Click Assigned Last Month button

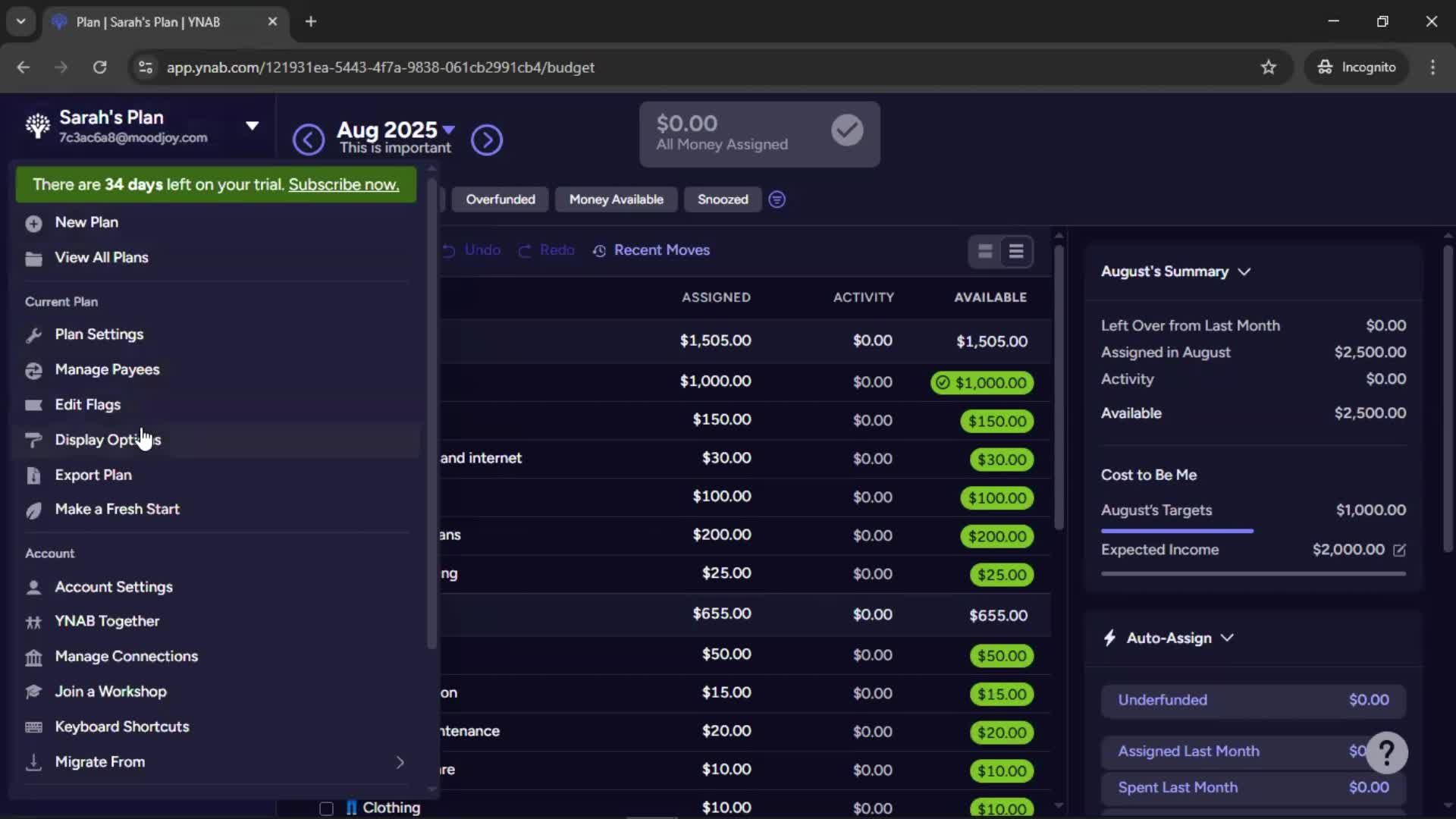[x=1254, y=752]
